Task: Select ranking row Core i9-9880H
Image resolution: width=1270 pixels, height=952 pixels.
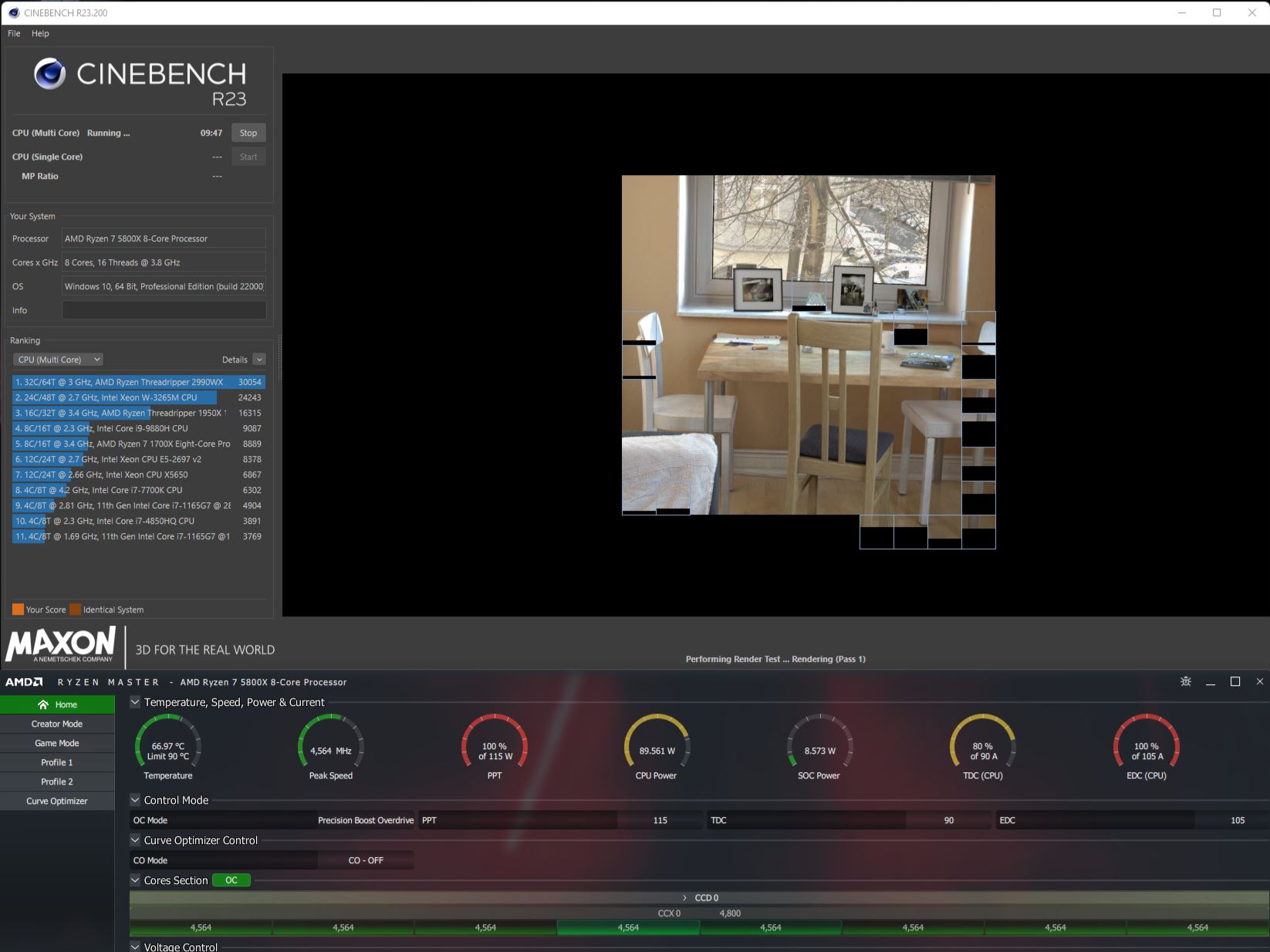Action: pos(138,428)
